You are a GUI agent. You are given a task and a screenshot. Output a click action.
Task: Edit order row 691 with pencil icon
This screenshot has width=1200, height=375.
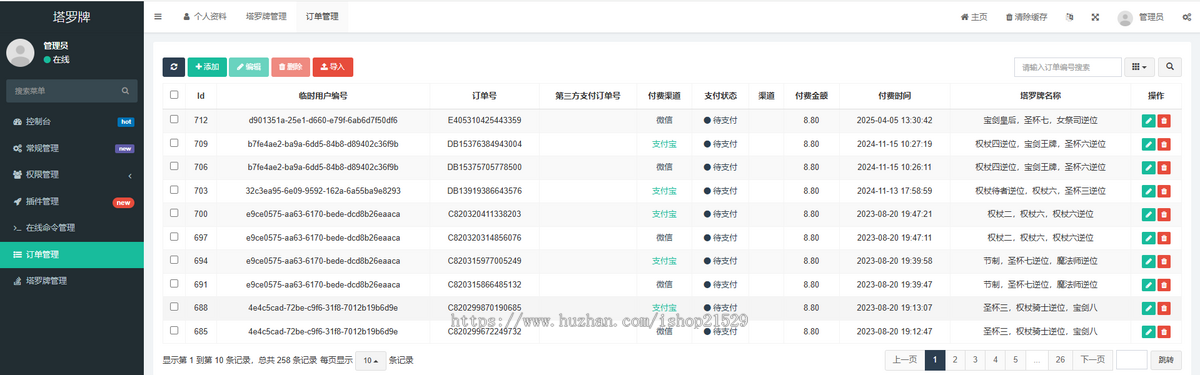(x=1148, y=284)
